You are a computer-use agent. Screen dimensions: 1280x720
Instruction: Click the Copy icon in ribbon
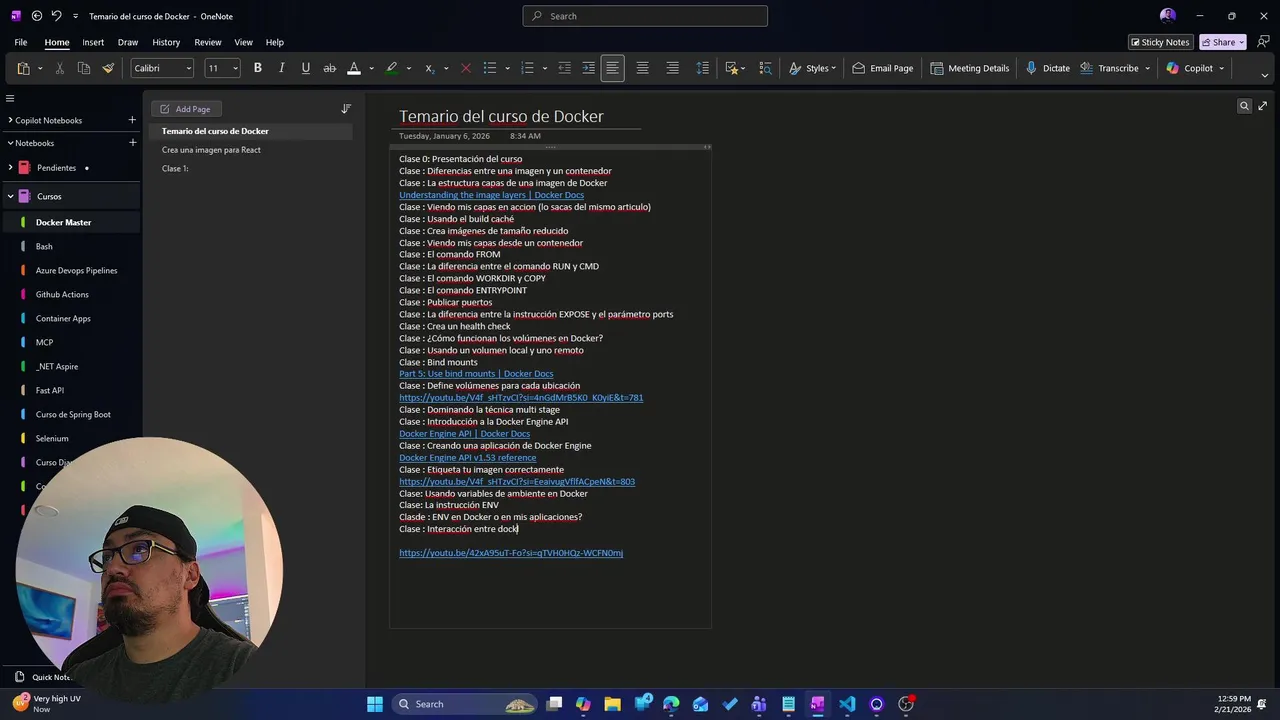coord(84,68)
